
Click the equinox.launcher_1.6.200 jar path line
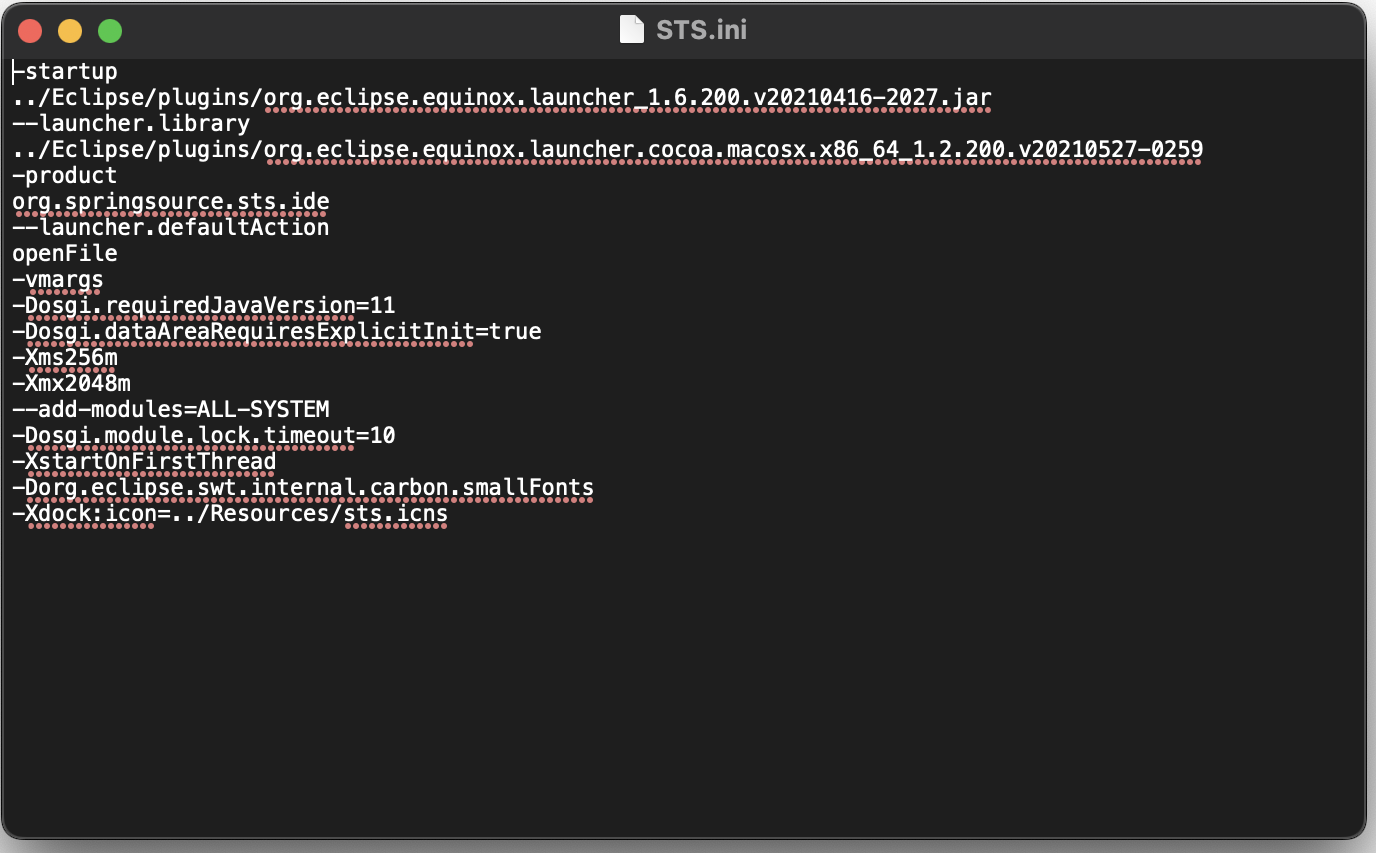[x=502, y=98]
